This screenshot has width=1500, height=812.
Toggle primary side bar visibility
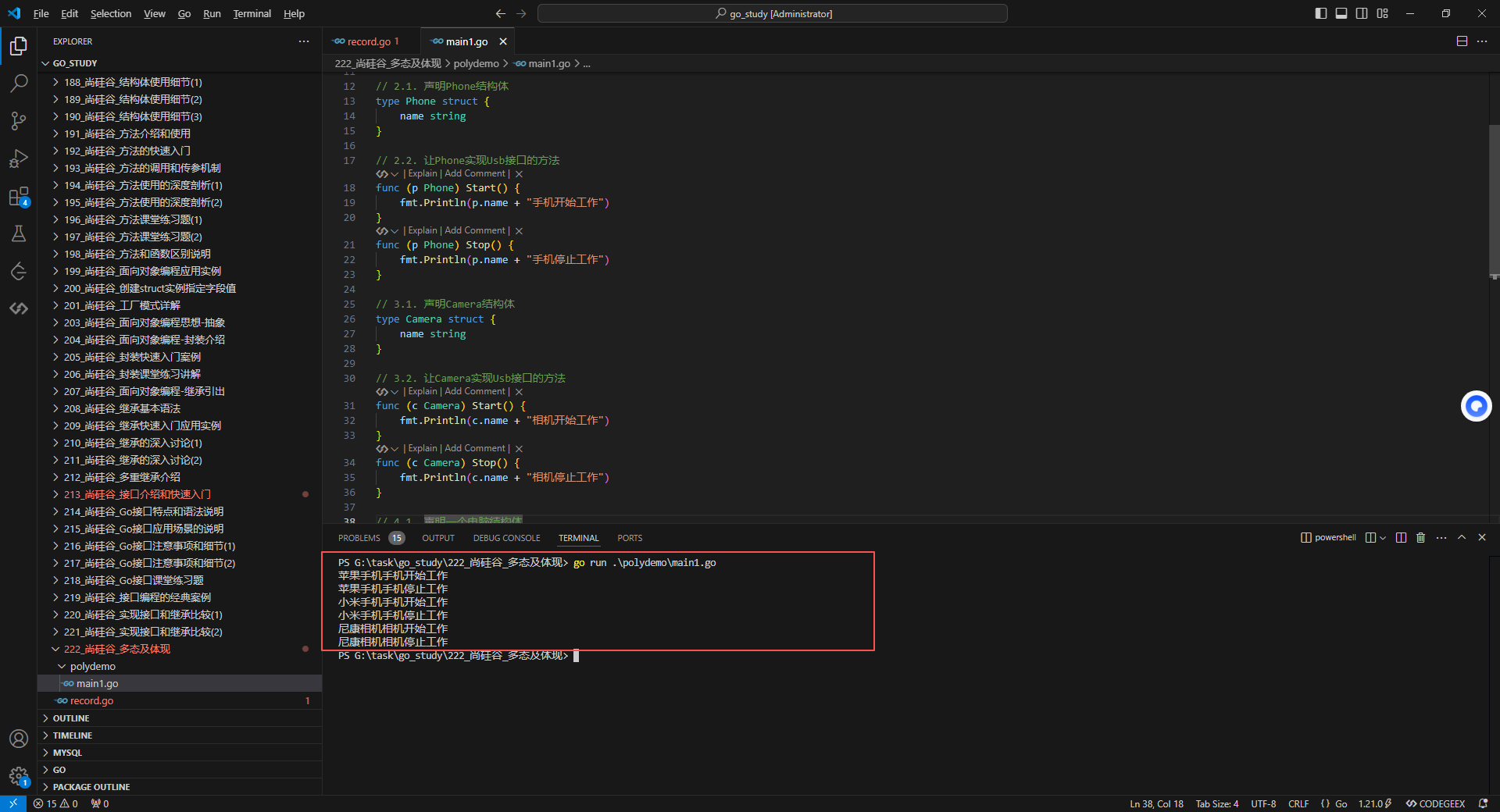(1321, 13)
